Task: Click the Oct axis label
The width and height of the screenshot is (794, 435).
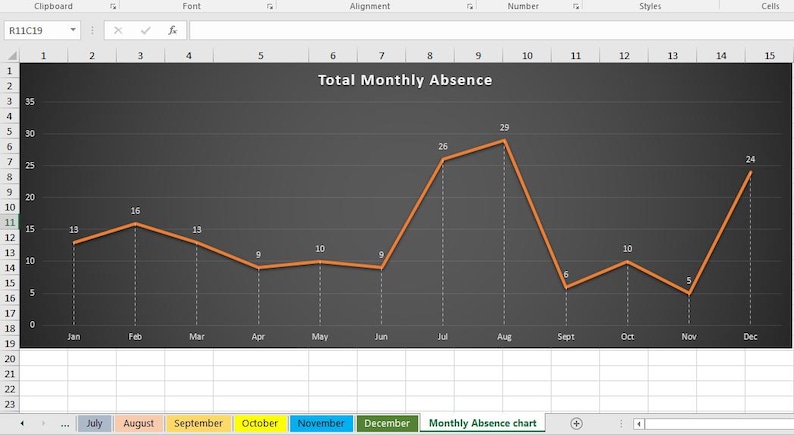Action: (x=627, y=337)
